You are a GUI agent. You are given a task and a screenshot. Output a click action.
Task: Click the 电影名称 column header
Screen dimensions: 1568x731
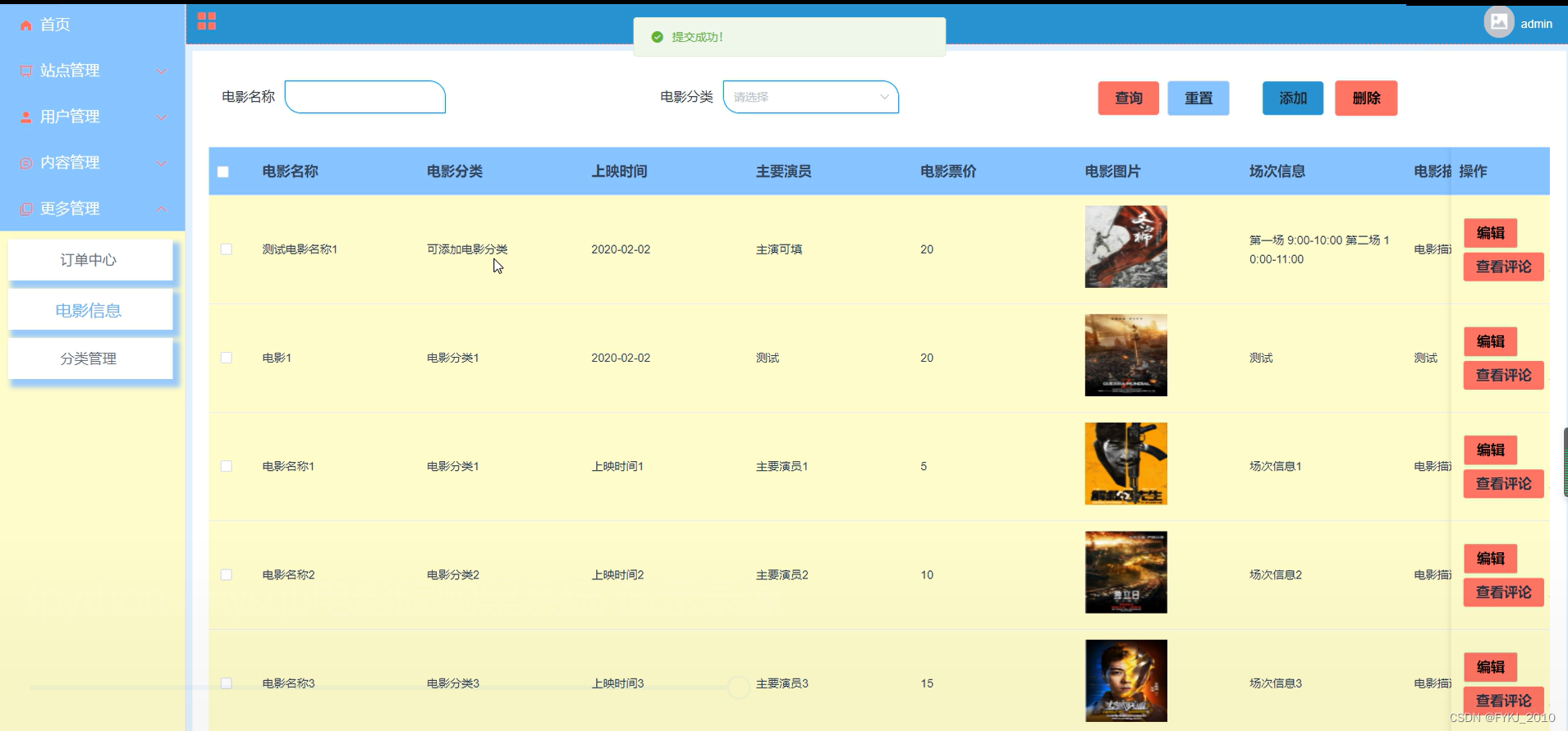[291, 171]
